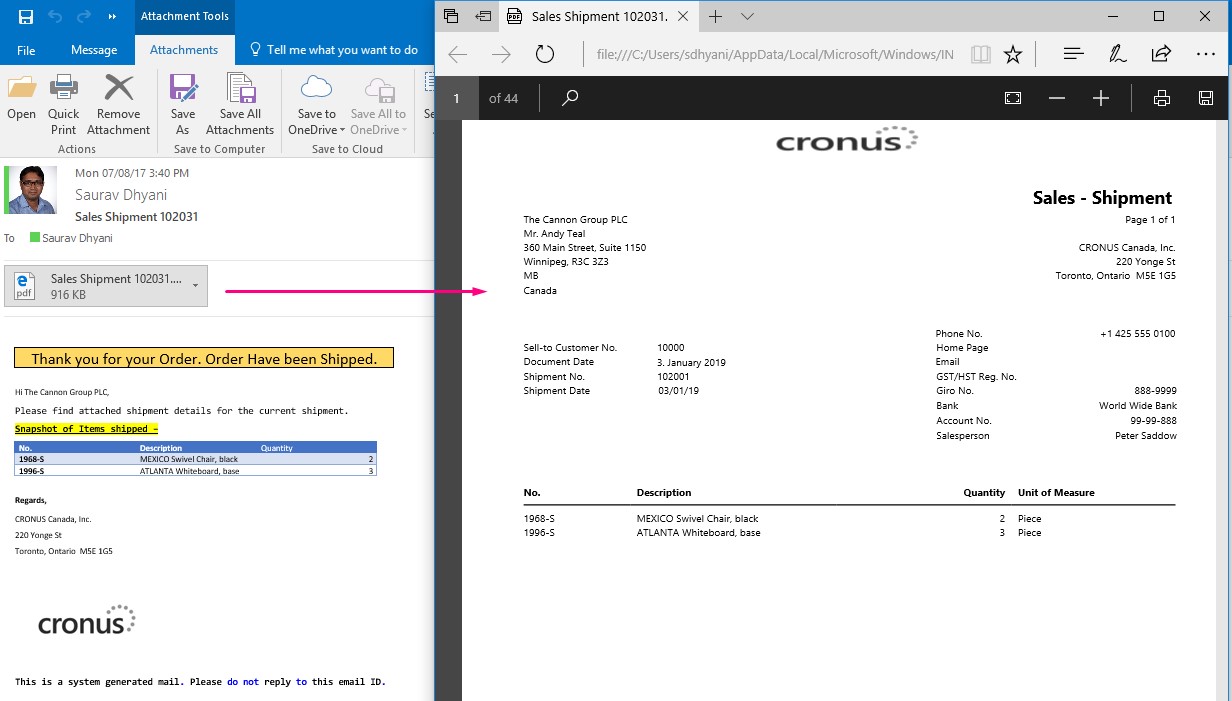The width and height of the screenshot is (1232, 701).
Task: Refresh the page in Edge
Action: 545,54
